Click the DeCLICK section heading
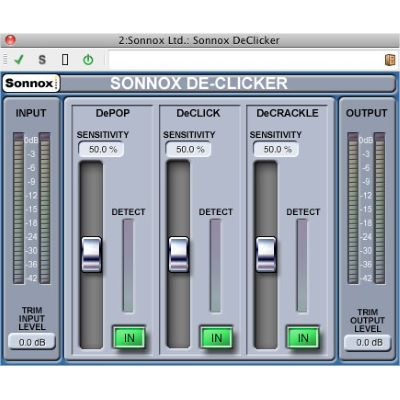The height and width of the screenshot is (400, 400). [x=198, y=113]
